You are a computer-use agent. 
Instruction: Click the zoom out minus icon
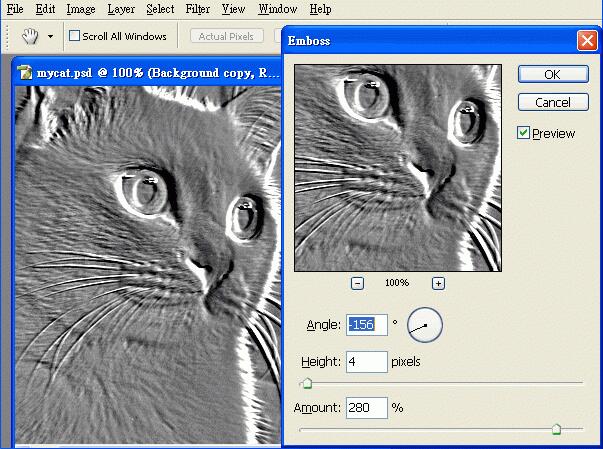tap(357, 283)
